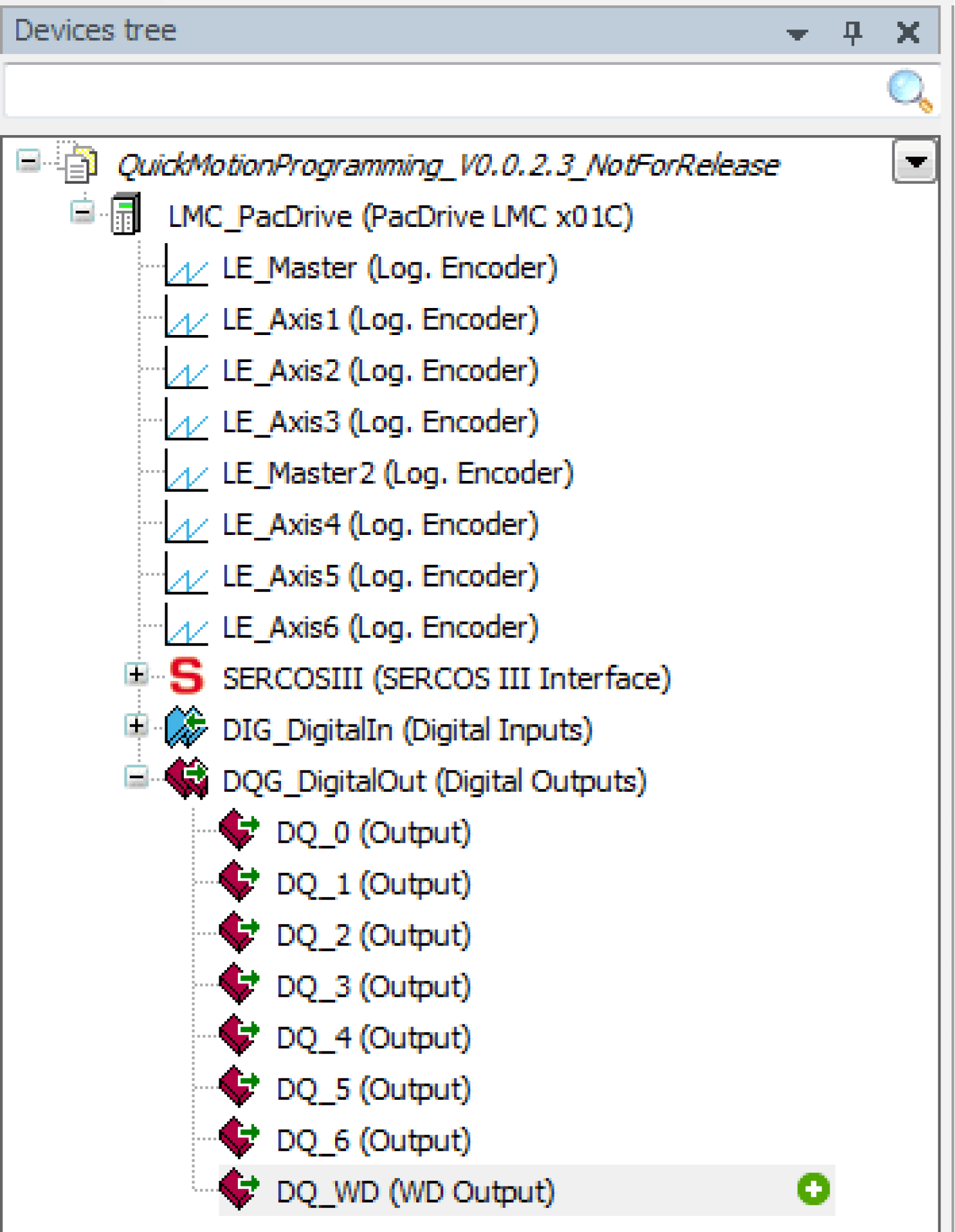Click the project document icon
The image size is (955, 1232).
pos(79,162)
